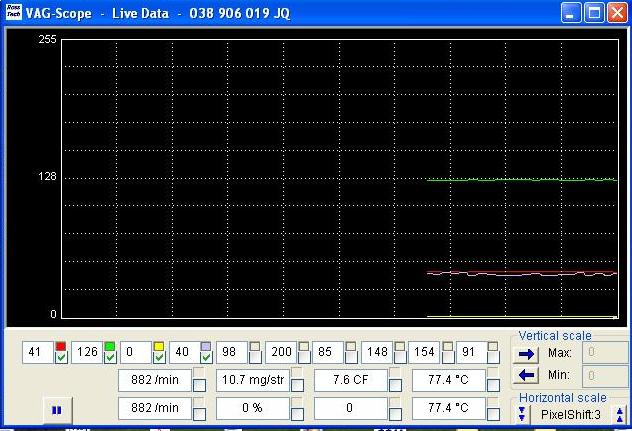
Task: Click the left arrow next to Min
Action: pyautogui.click(x=526, y=375)
